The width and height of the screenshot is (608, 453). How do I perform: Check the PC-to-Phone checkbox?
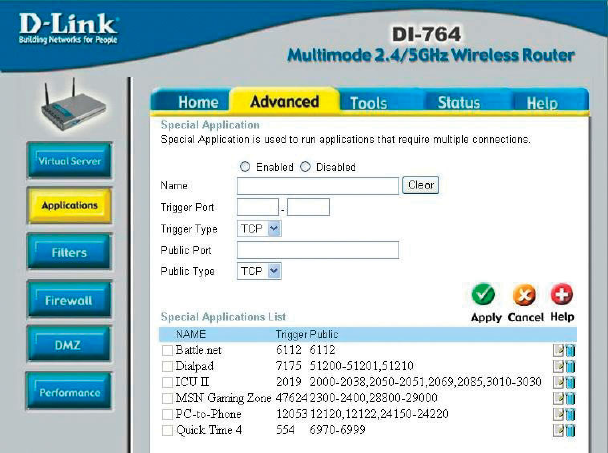pos(167,414)
